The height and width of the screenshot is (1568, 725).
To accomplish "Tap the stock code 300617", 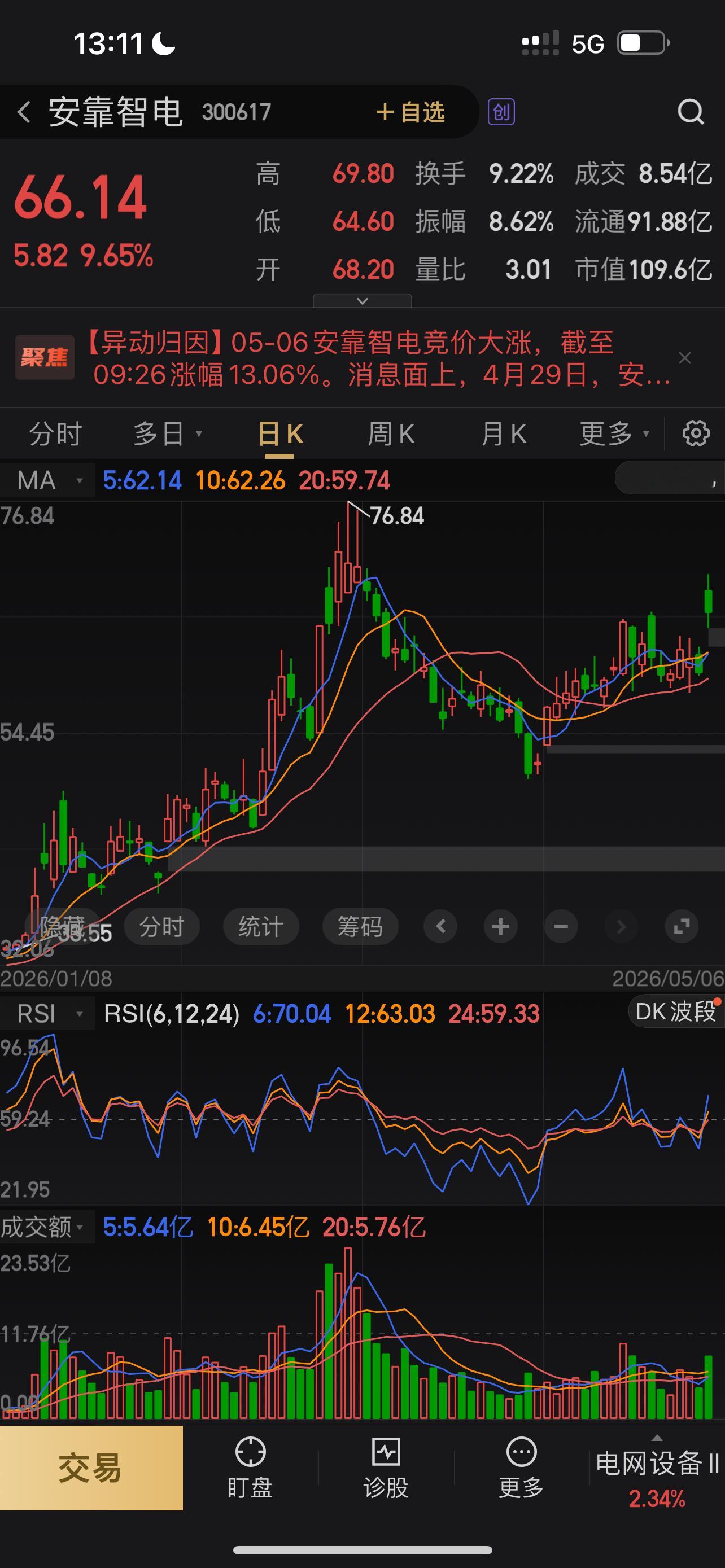I will pyautogui.click(x=236, y=113).
